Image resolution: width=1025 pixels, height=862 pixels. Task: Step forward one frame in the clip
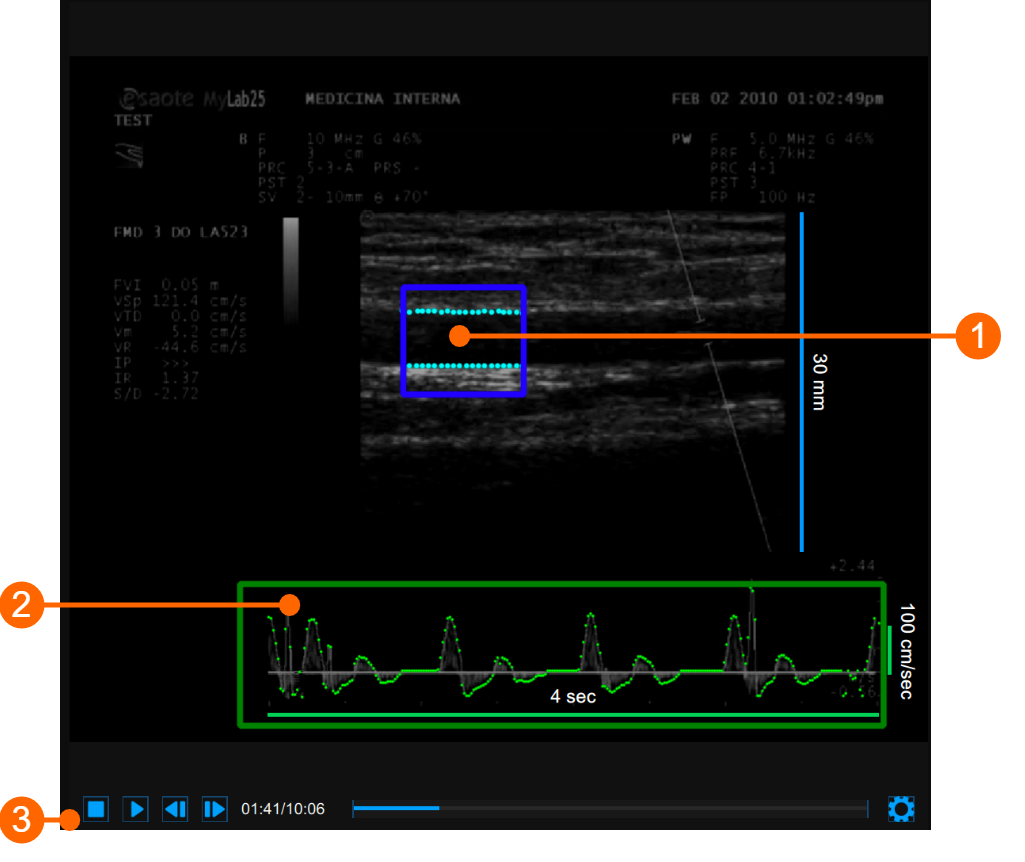tap(214, 809)
